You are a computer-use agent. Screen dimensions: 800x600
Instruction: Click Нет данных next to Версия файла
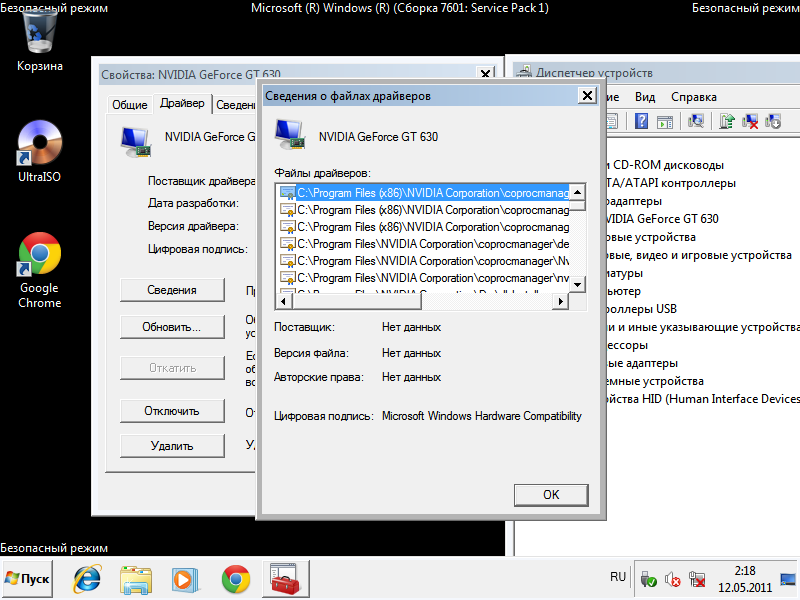[411, 353]
